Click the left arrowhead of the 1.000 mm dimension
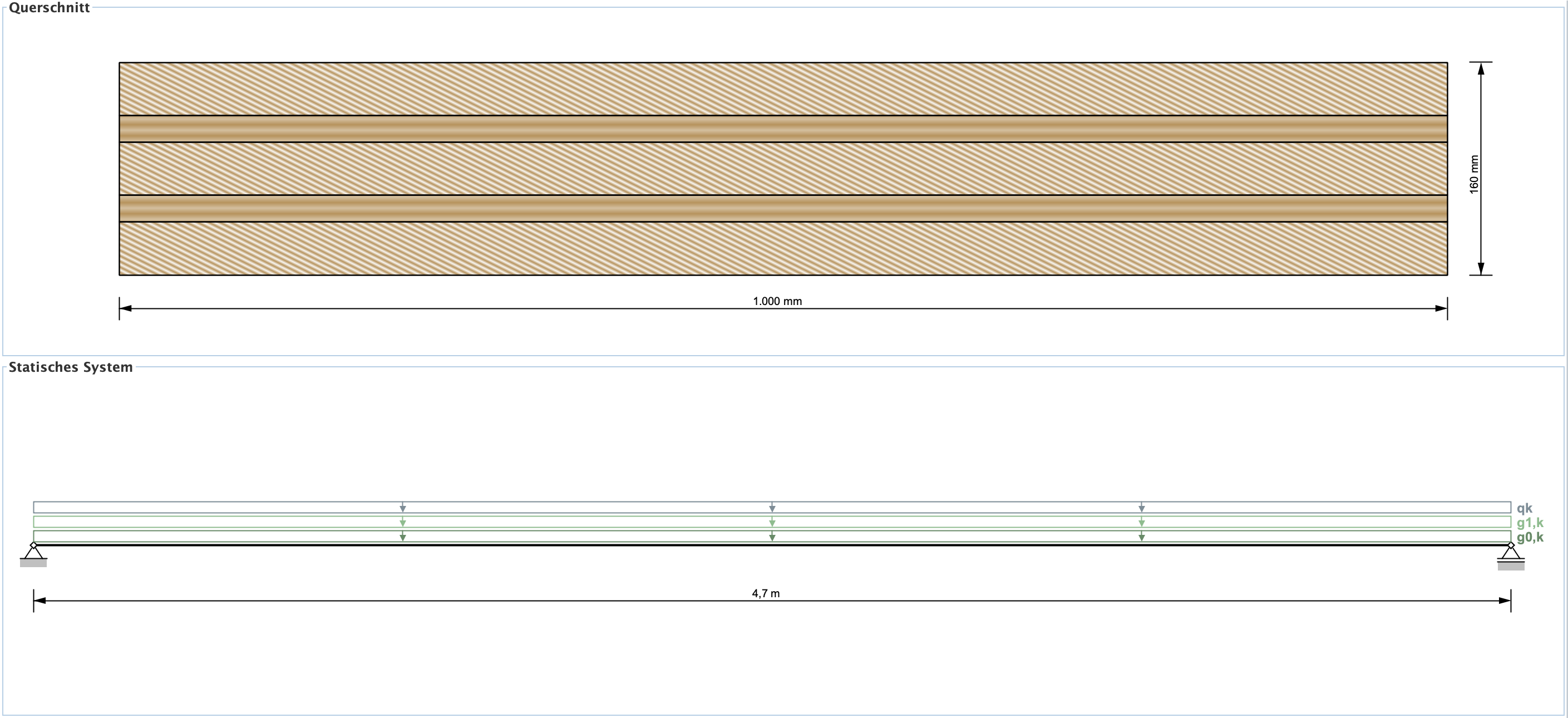Image resolution: width=1568 pixels, height=718 pixels. 126,308
